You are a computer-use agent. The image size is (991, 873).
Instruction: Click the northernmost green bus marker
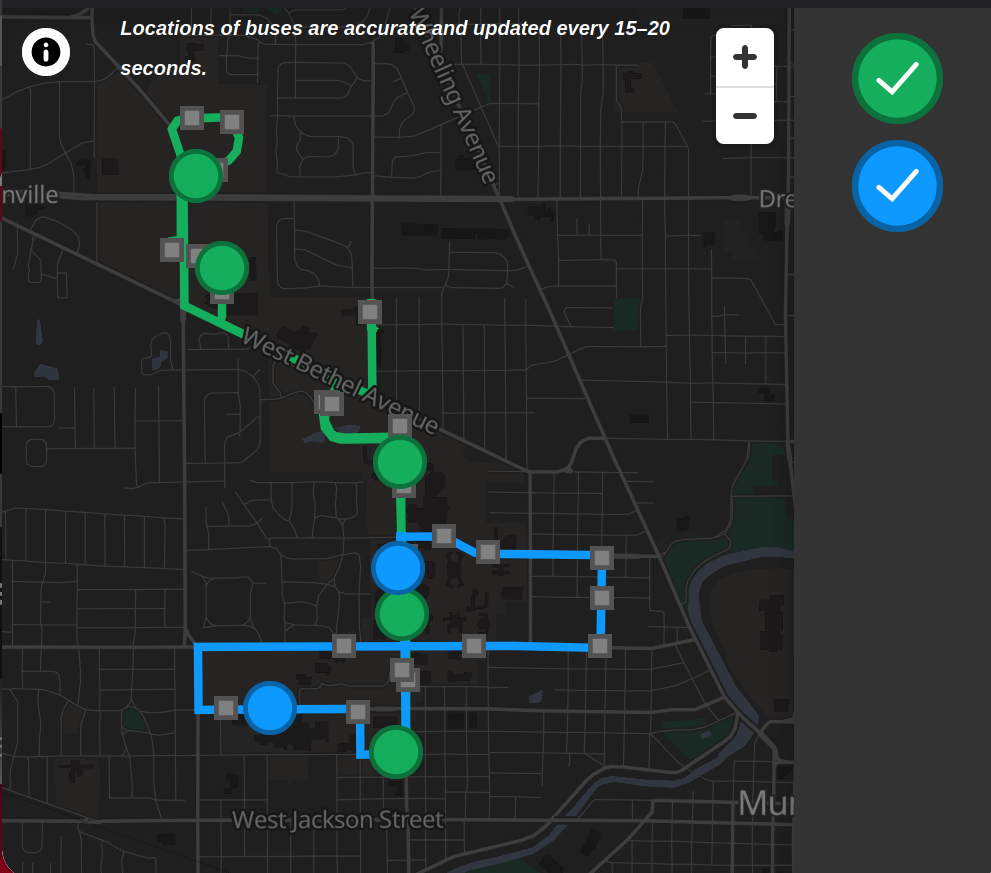click(x=196, y=176)
